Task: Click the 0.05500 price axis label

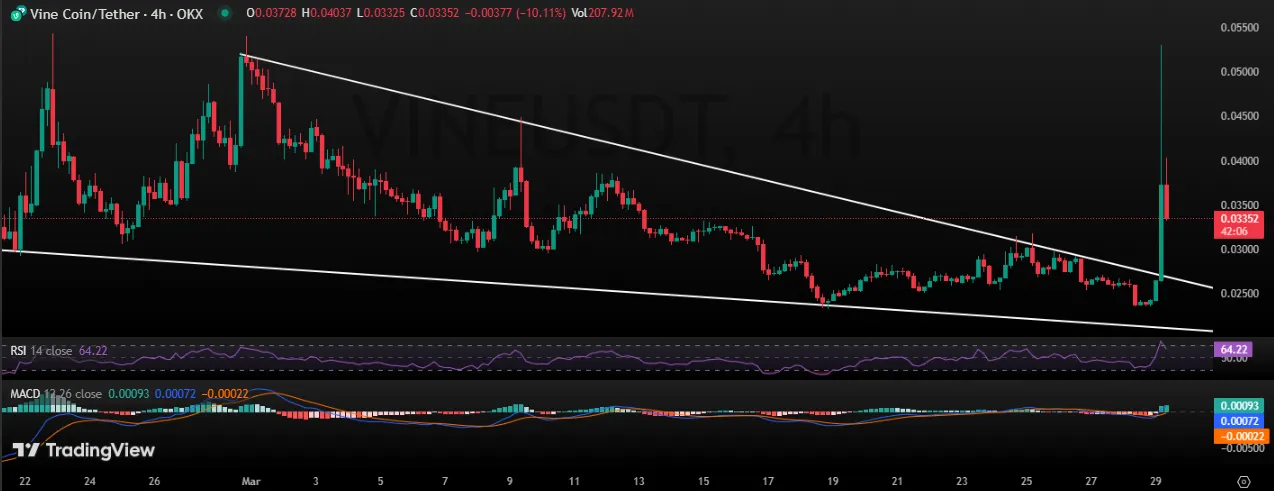Action: pos(1237,28)
